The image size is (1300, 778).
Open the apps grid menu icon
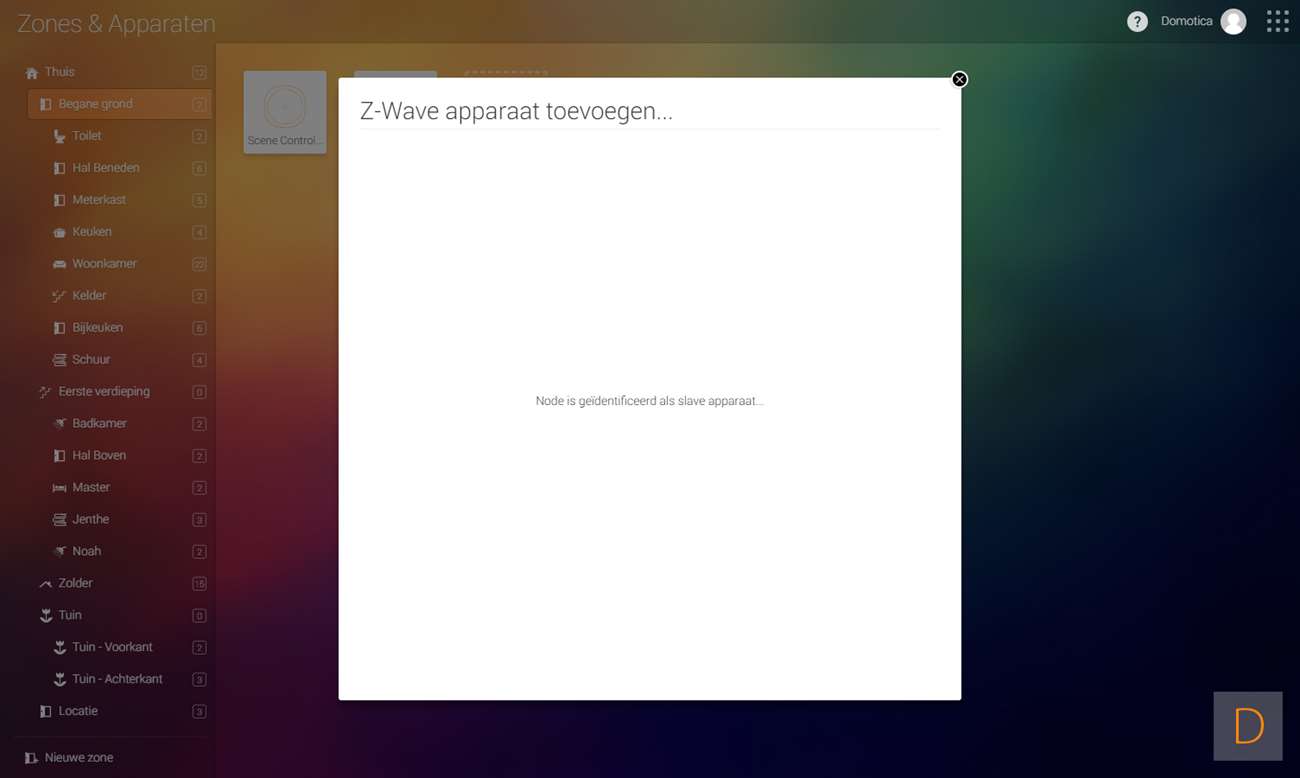click(1277, 22)
